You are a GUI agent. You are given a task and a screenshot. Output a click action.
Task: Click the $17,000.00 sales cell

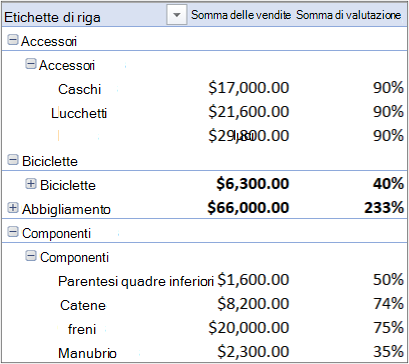click(x=249, y=88)
